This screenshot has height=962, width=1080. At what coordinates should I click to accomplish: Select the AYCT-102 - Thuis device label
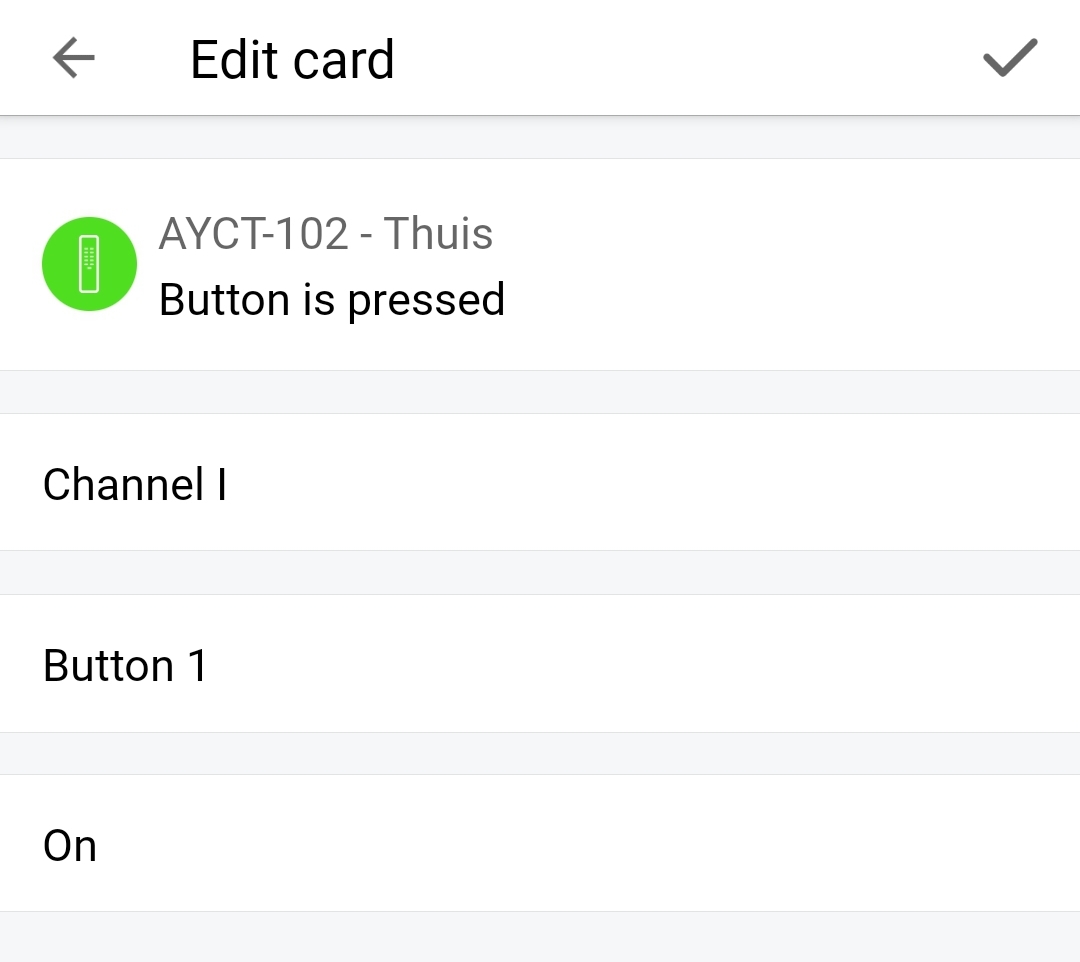pyautogui.click(x=326, y=234)
